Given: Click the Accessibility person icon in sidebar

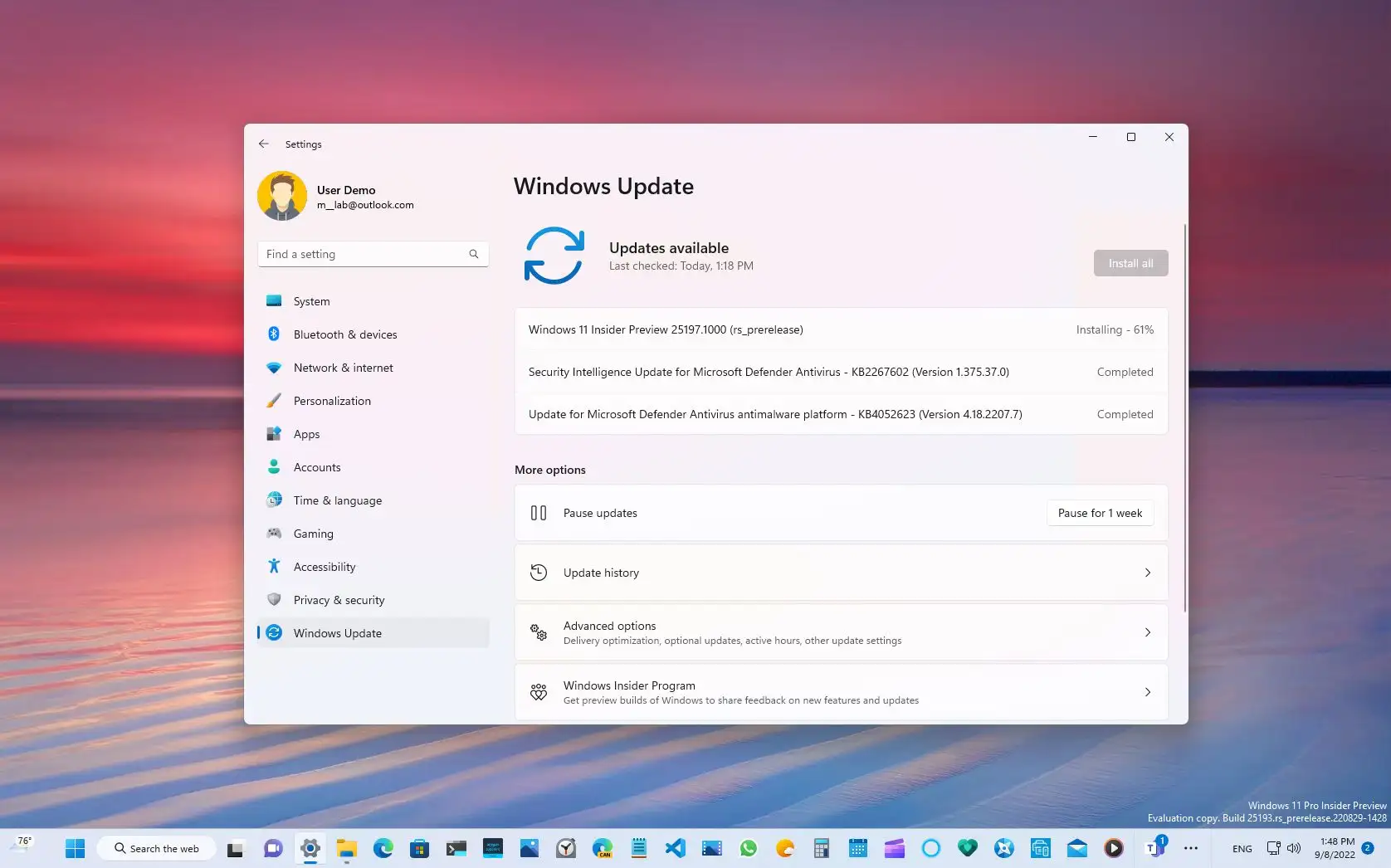Looking at the screenshot, I should [x=275, y=566].
